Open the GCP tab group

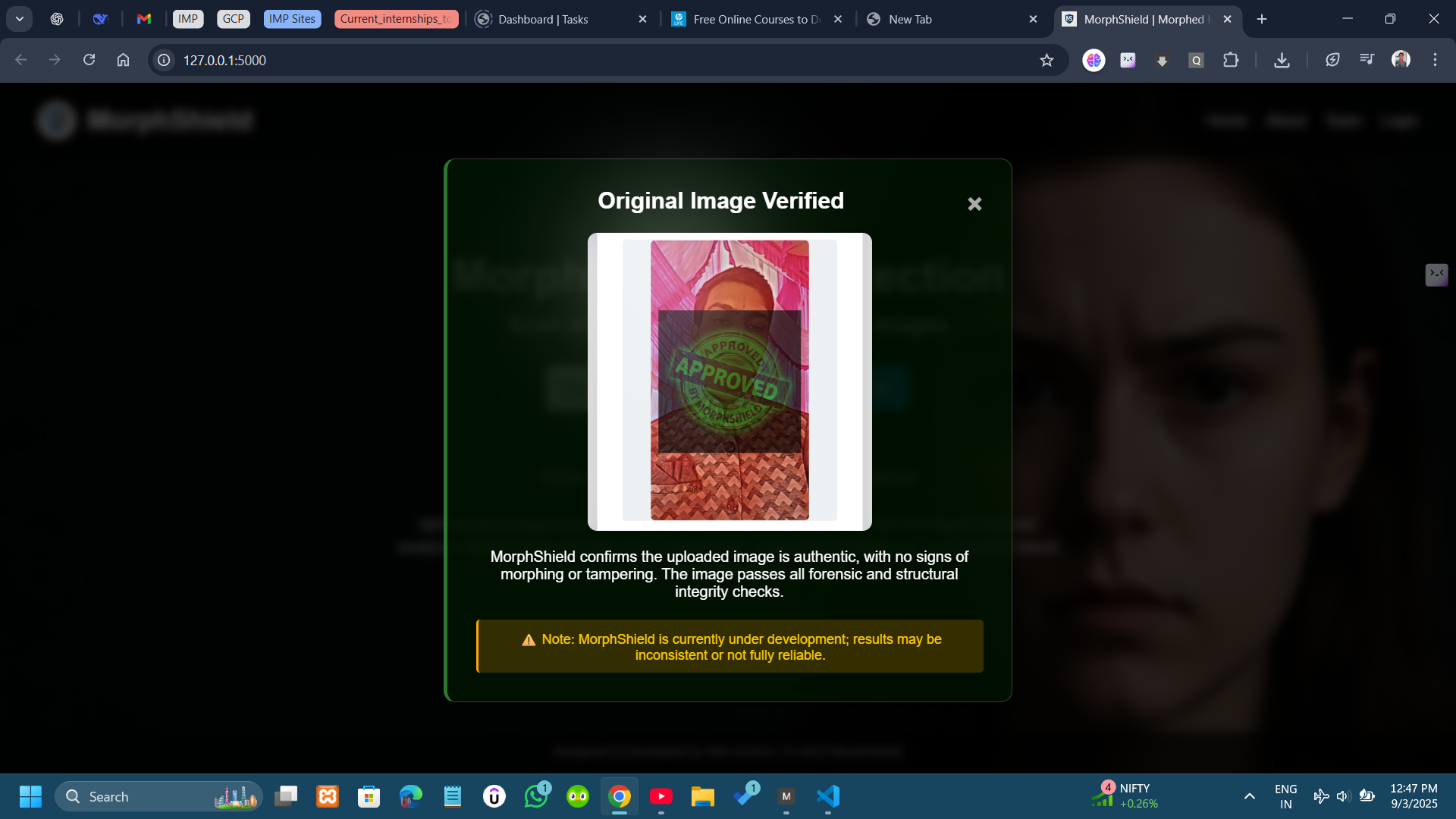234,19
